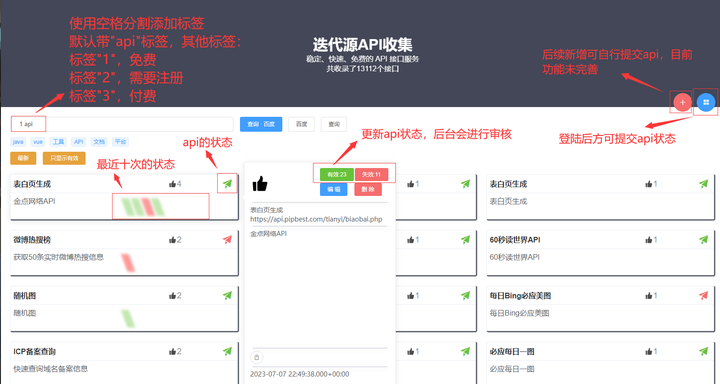The height and width of the screenshot is (384, 720).
Task: Like 表白页生成 card showing 4 thumbs
Action: [172, 184]
